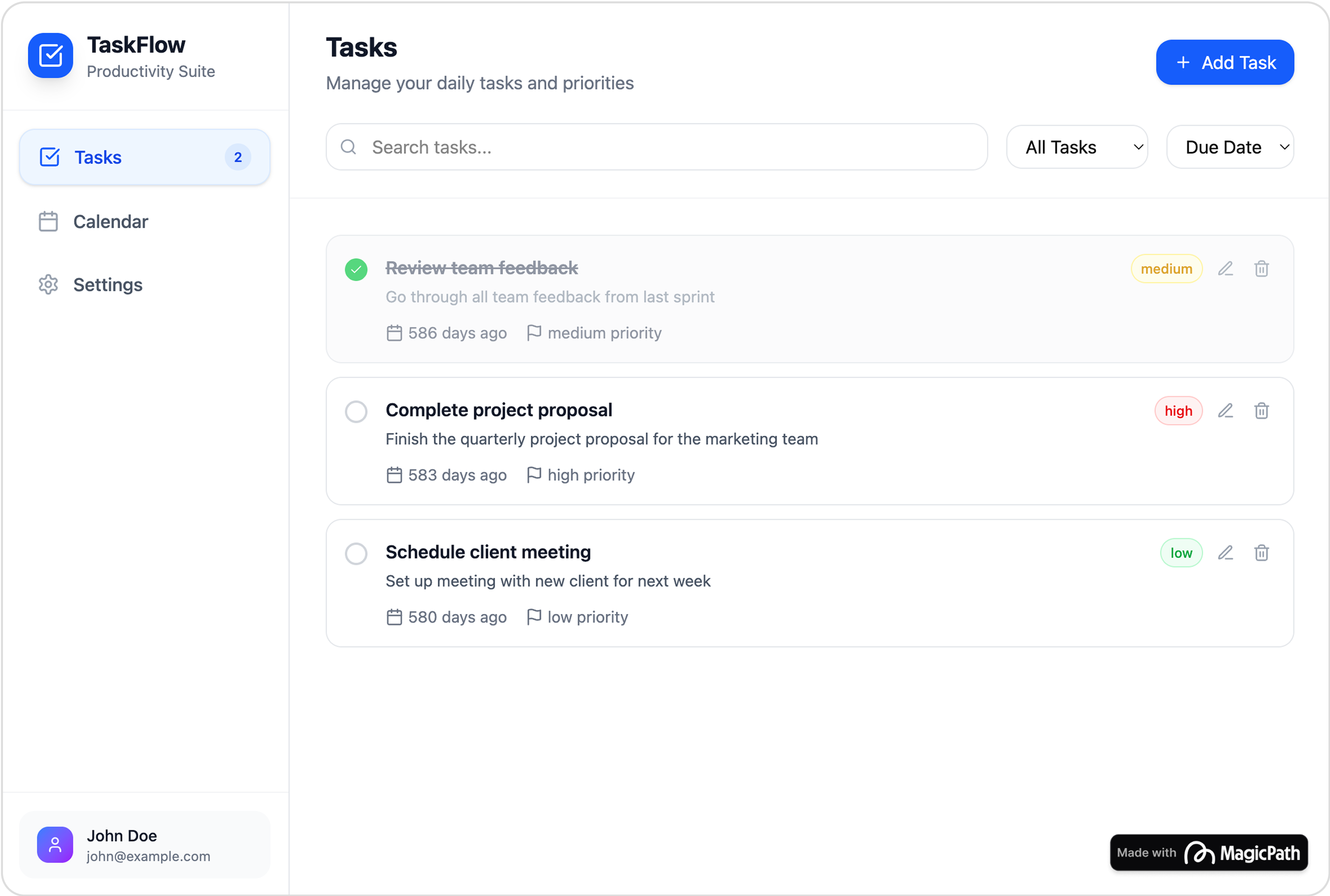The image size is (1330, 896).
Task: Delete the Schedule client meeting task
Action: [x=1261, y=553]
